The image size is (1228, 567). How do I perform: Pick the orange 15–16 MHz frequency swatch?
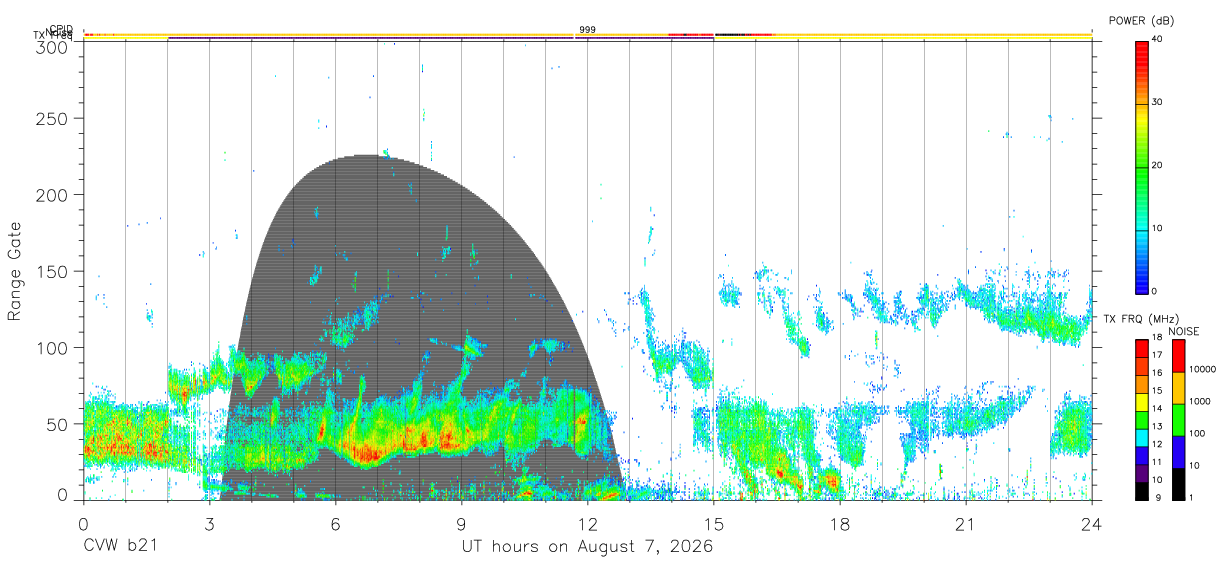(1141, 382)
